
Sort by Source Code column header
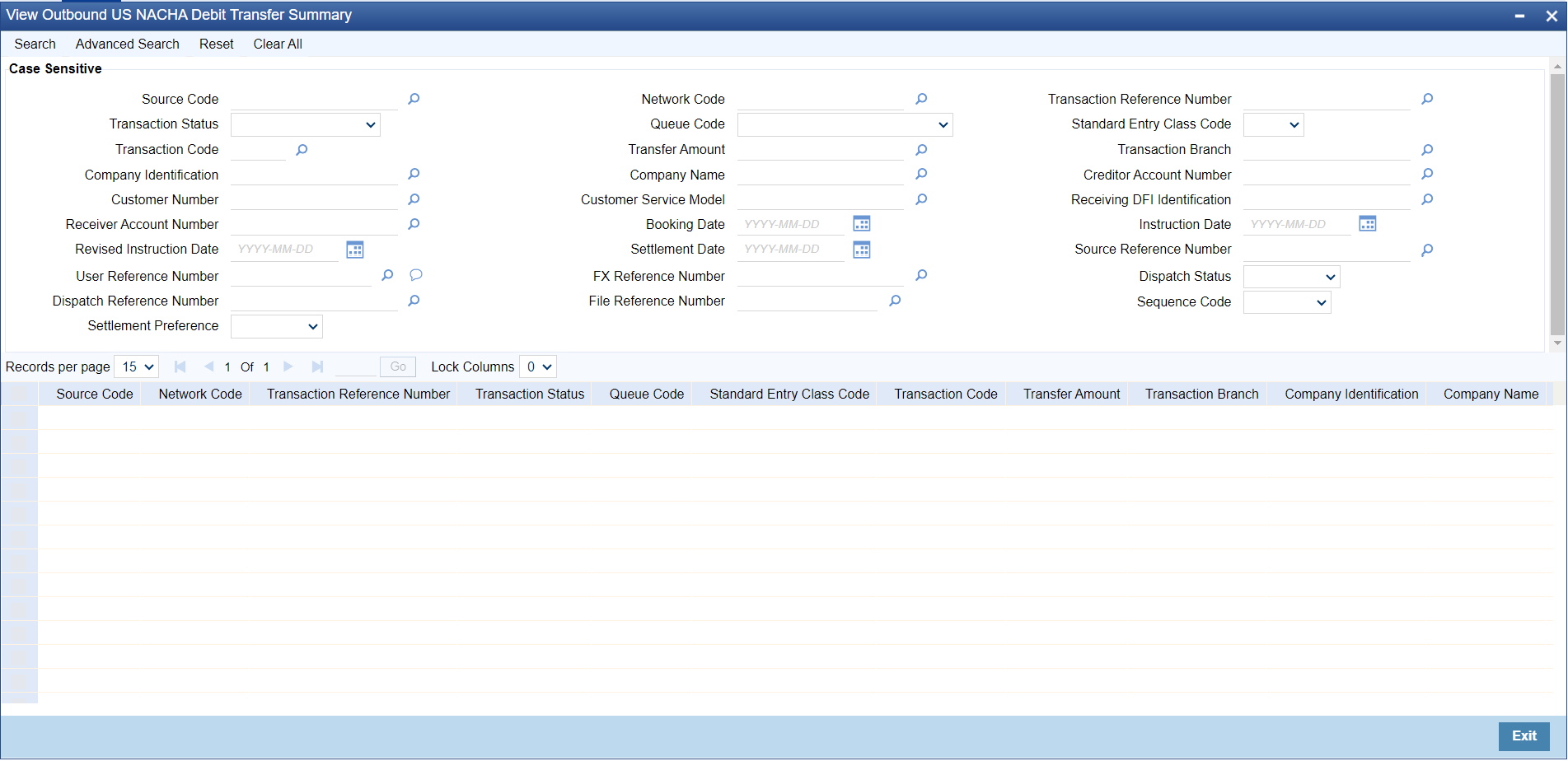coord(95,394)
